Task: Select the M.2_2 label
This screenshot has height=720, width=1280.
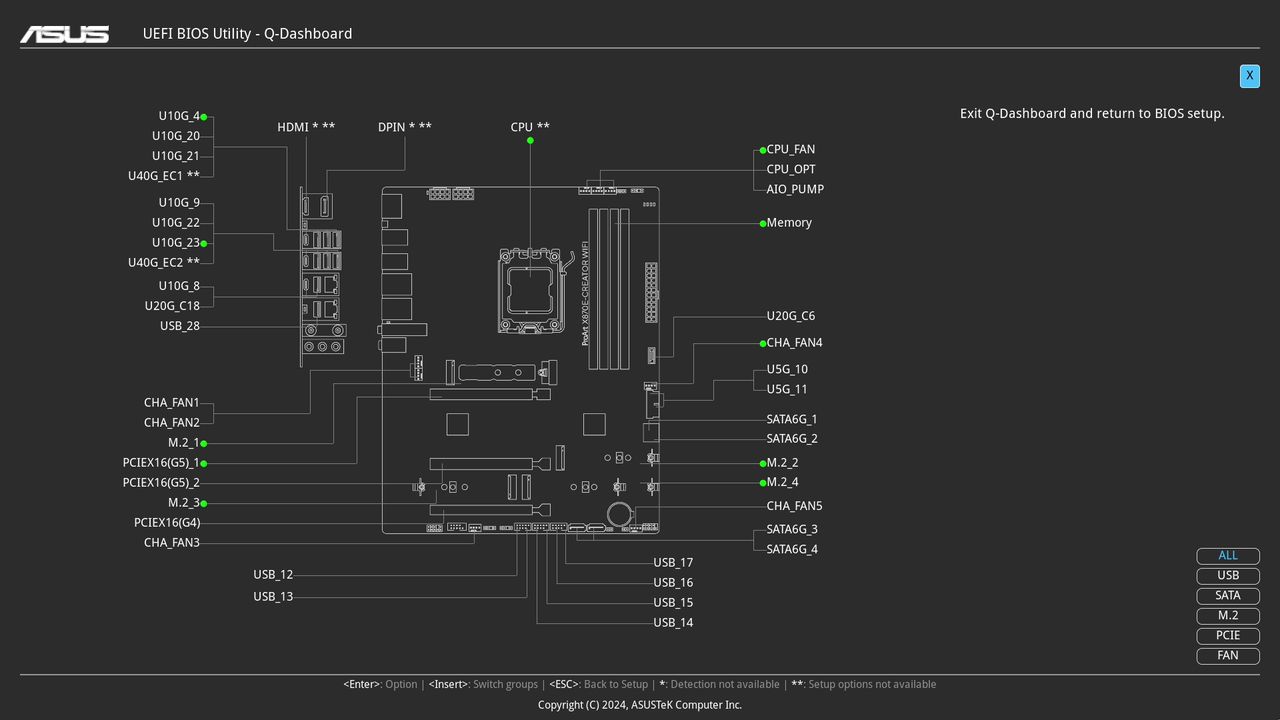Action: [x=783, y=463]
